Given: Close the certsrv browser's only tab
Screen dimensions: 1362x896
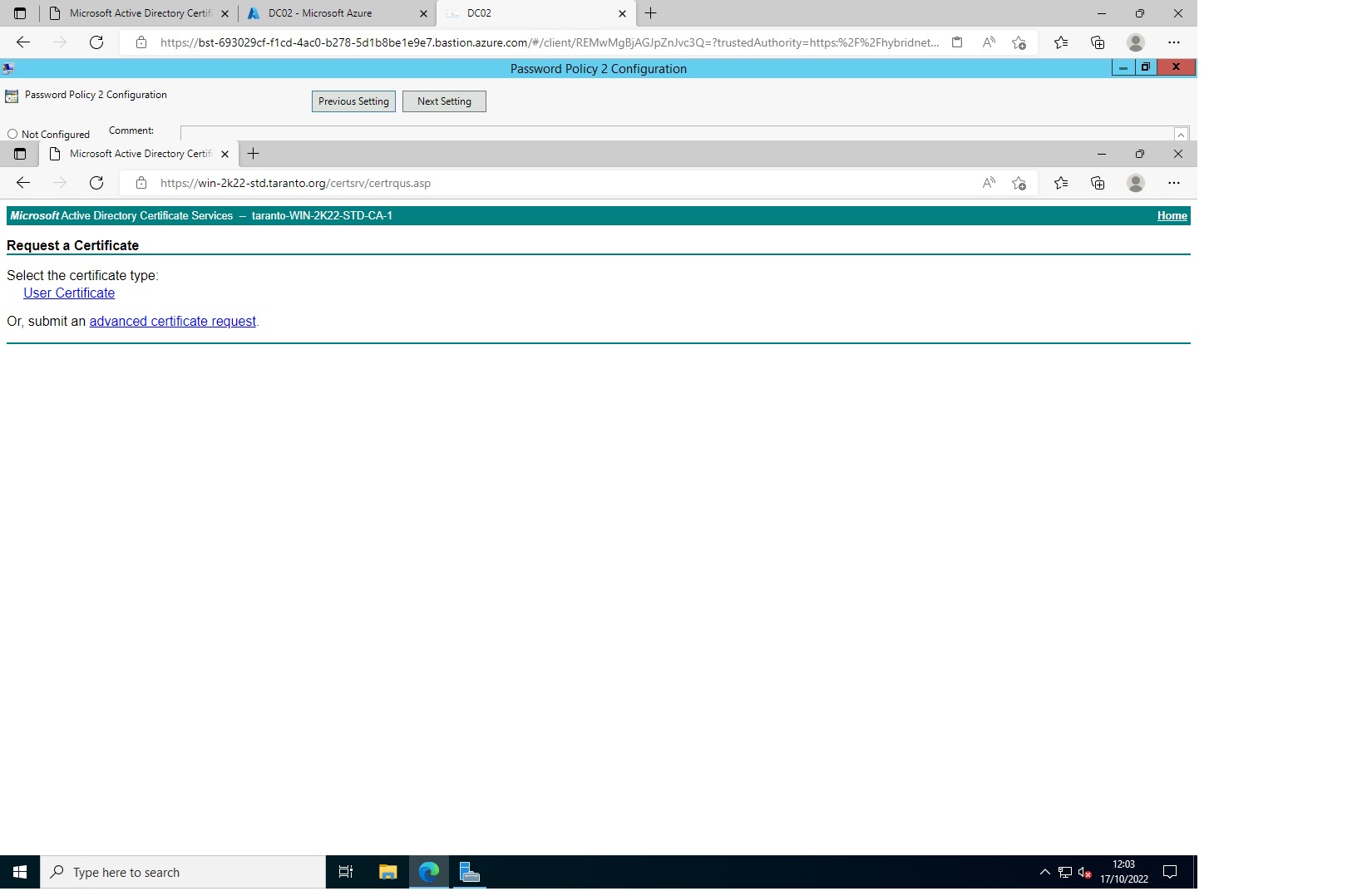Looking at the screenshot, I should (x=225, y=154).
